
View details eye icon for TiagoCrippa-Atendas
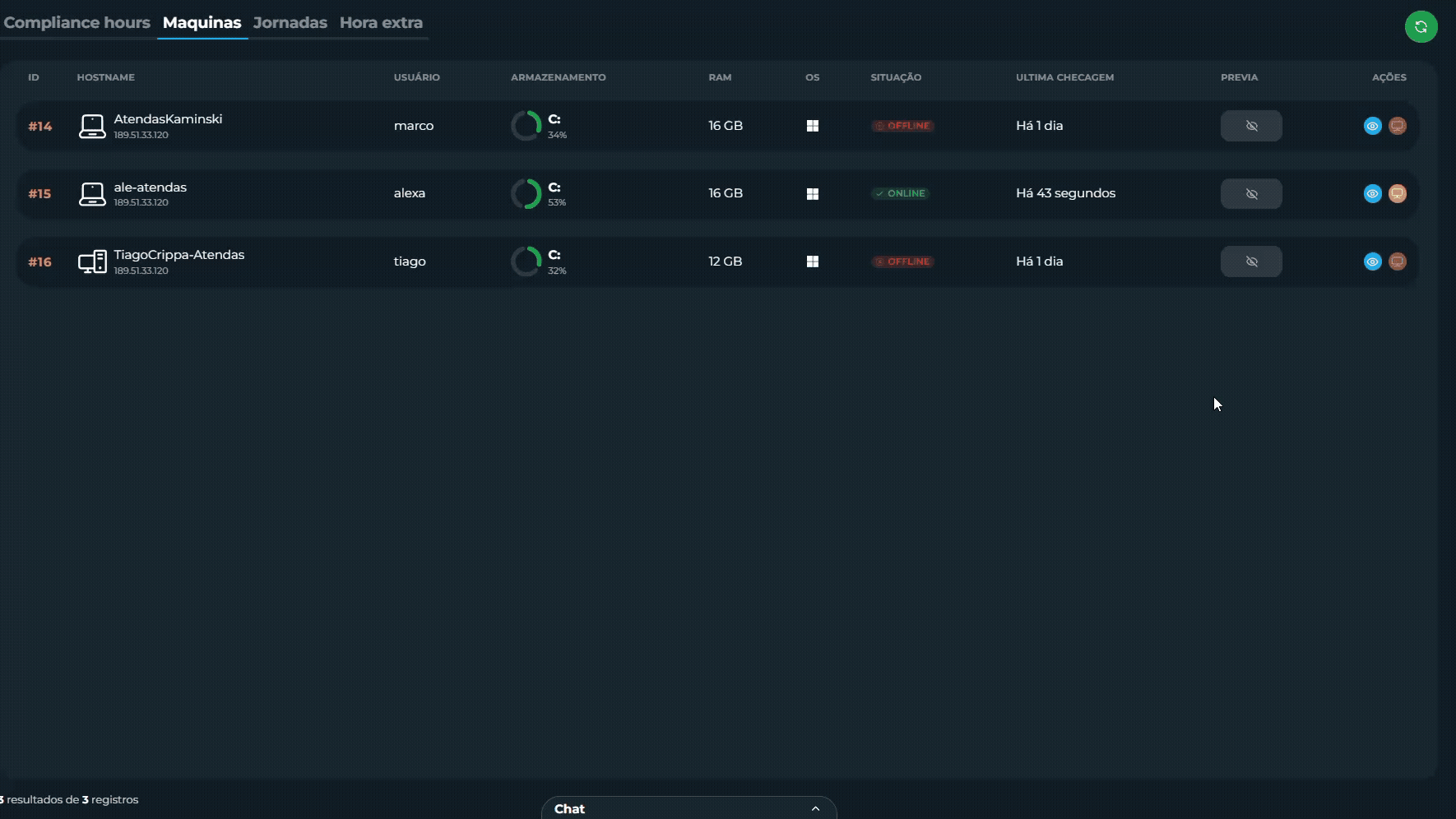1372,261
